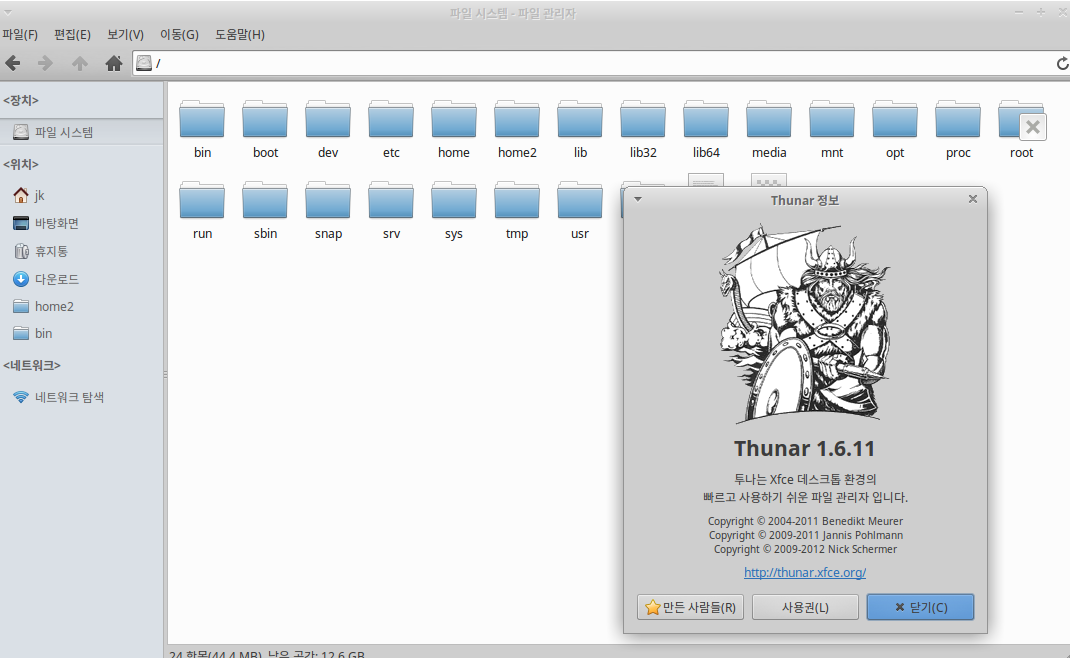
Task: Open the snap folder
Action: [328, 210]
